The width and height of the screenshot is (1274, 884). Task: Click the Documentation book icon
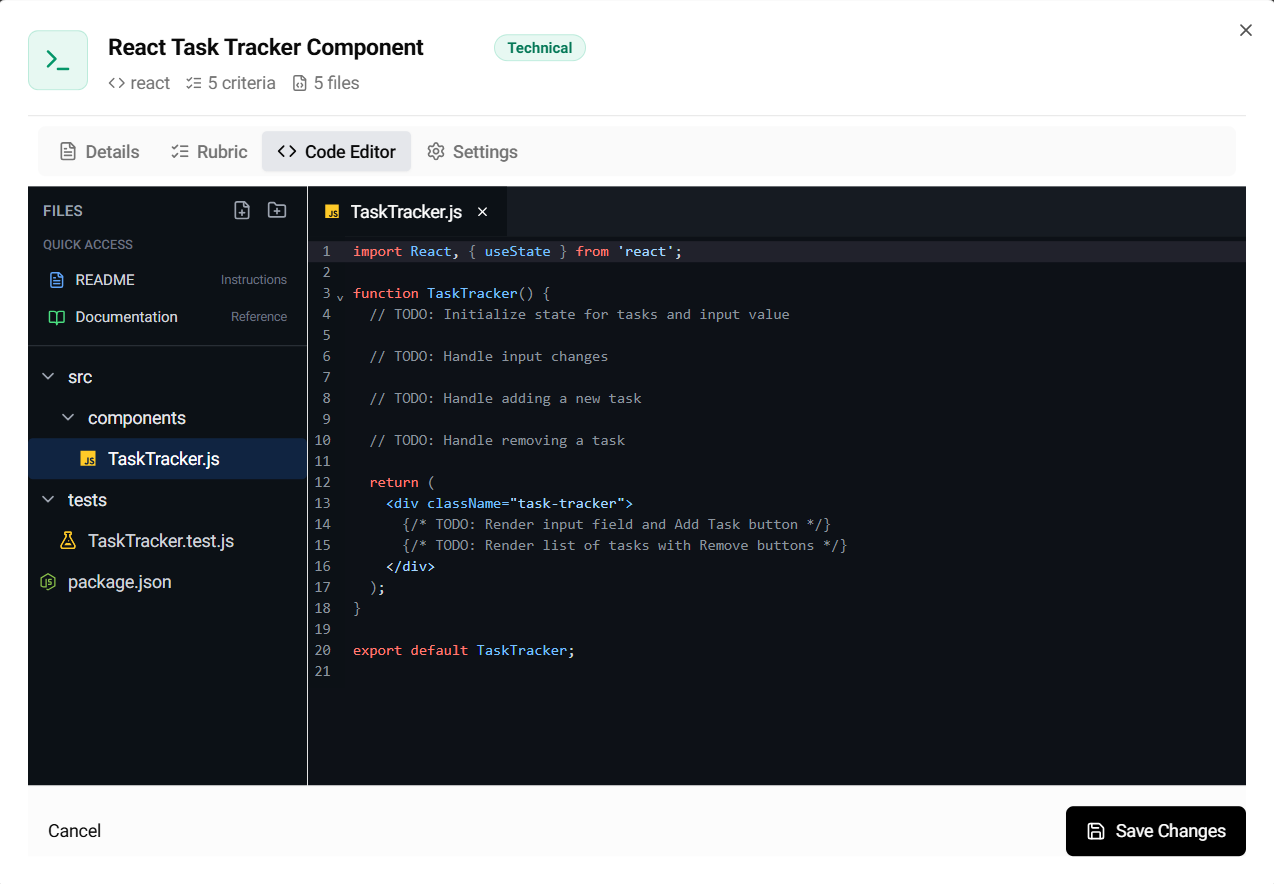(57, 317)
